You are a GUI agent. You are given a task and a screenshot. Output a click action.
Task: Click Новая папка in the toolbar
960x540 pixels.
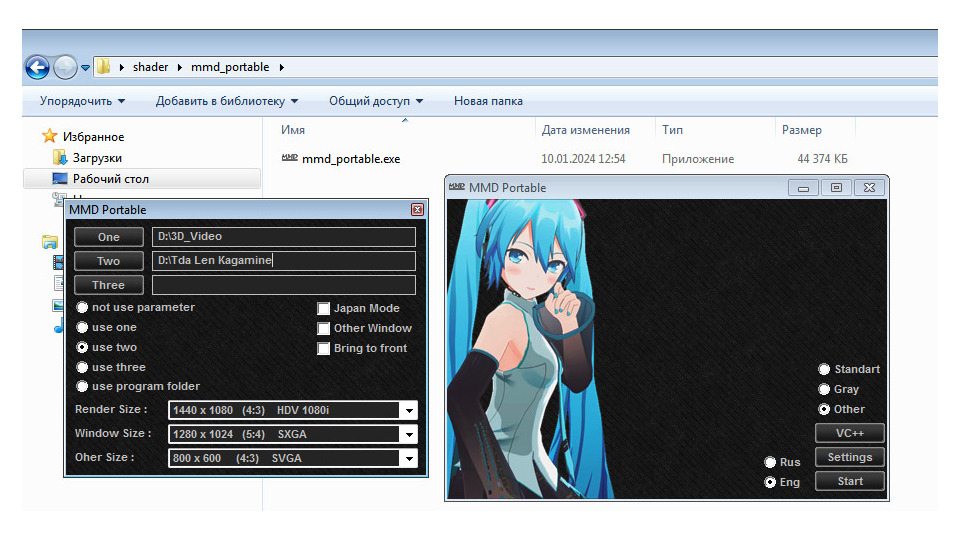click(488, 101)
